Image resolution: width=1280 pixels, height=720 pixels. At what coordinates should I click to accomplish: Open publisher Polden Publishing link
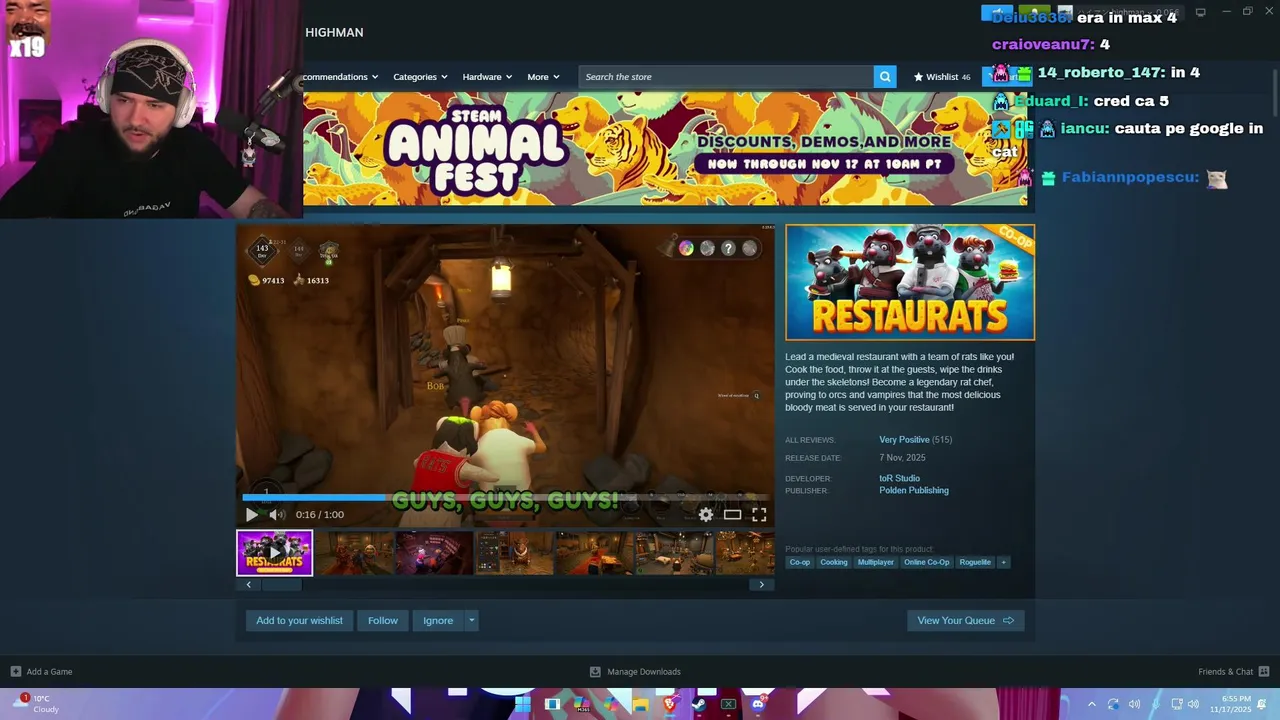pyautogui.click(x=914, y=490)
